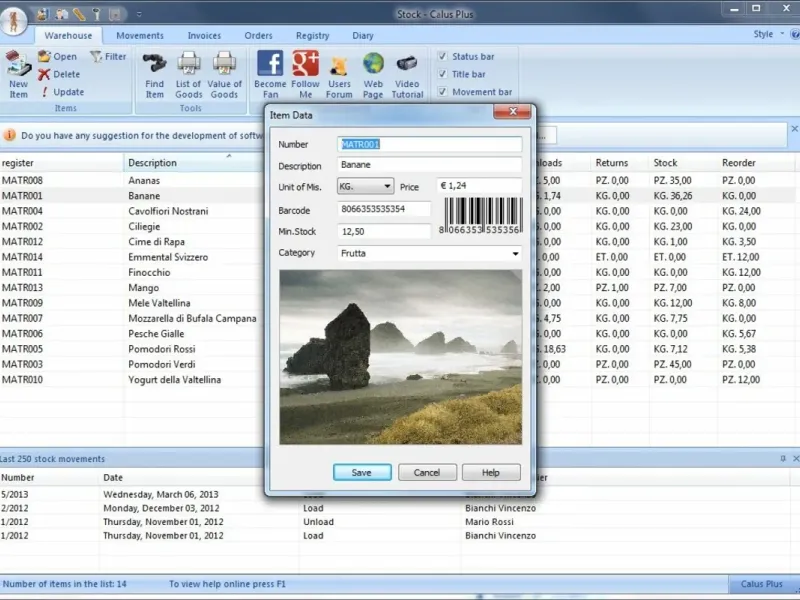Viewport: 800px width, 600px height.
Task: Open the List of Goods printer icon
Action: pos(189,64)
